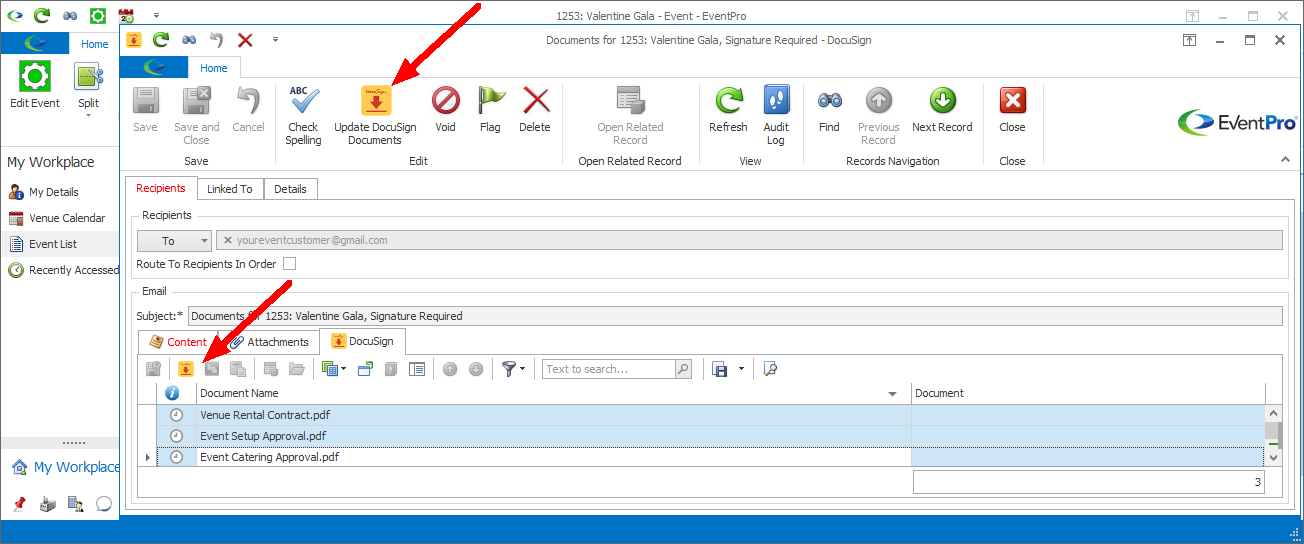Click the grid vertical scrollbar down arrow
Image resolution: width=1304 pixels, height=544 pixels.
(x=1273, y=456)
